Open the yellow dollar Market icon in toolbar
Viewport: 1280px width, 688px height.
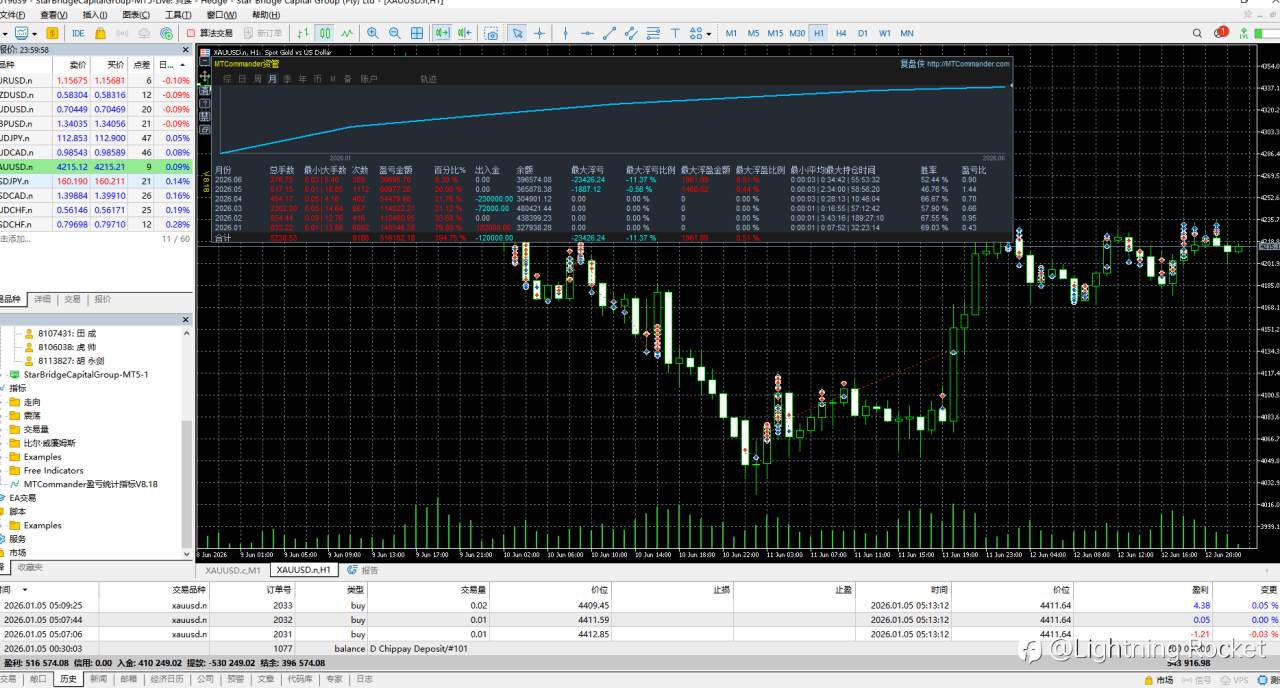pyautogui.click(x=52, y=33)
